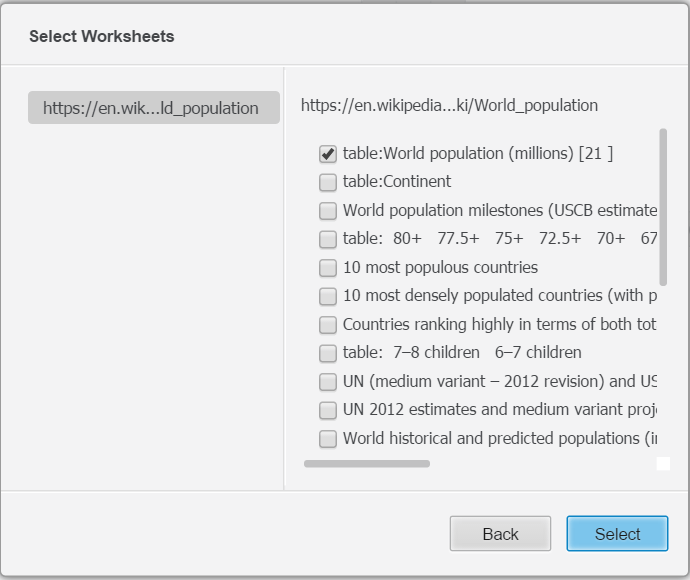Select the en.wik...ld_population source in left panel

point(153,108)
